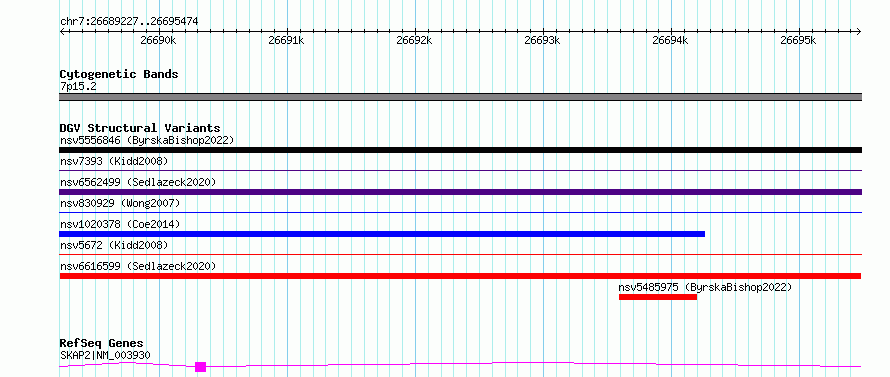Open nsv5485975 (ByrskaBishop2022) label

pyautogui.click(x=705, y=287)
